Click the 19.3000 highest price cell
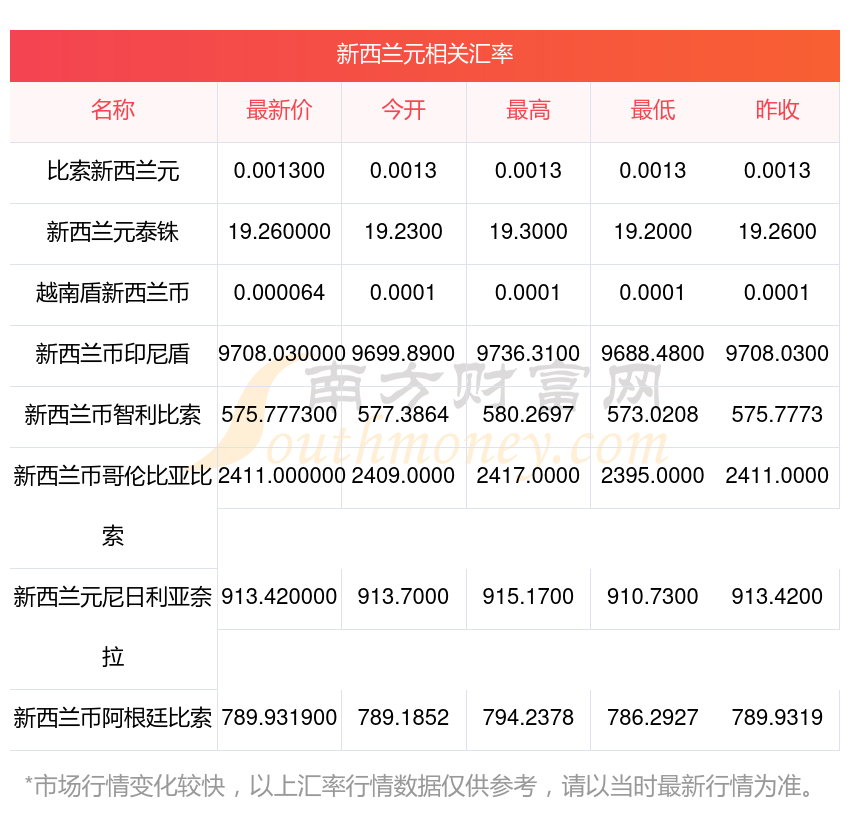Viewport: 850px width, 817px height. (x=528, y=231)
